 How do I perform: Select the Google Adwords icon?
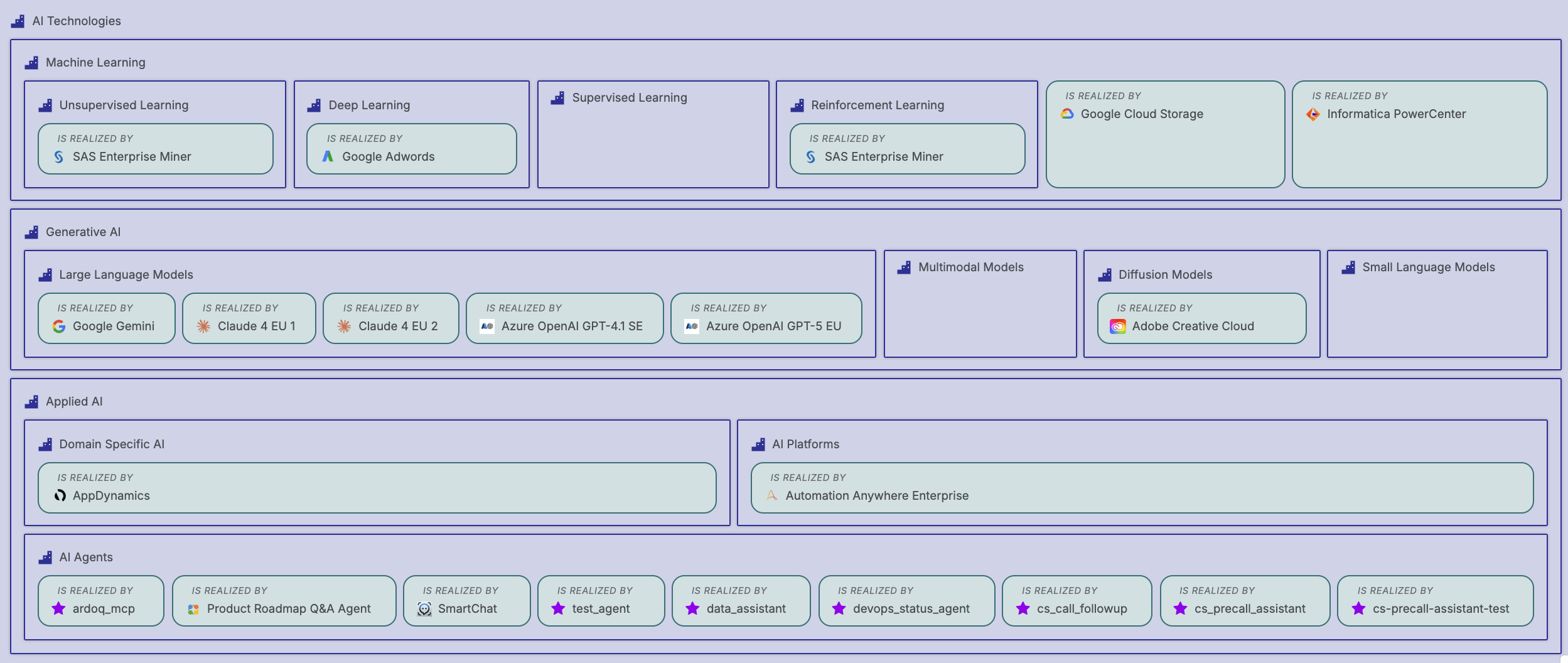[x=327, y=156]
